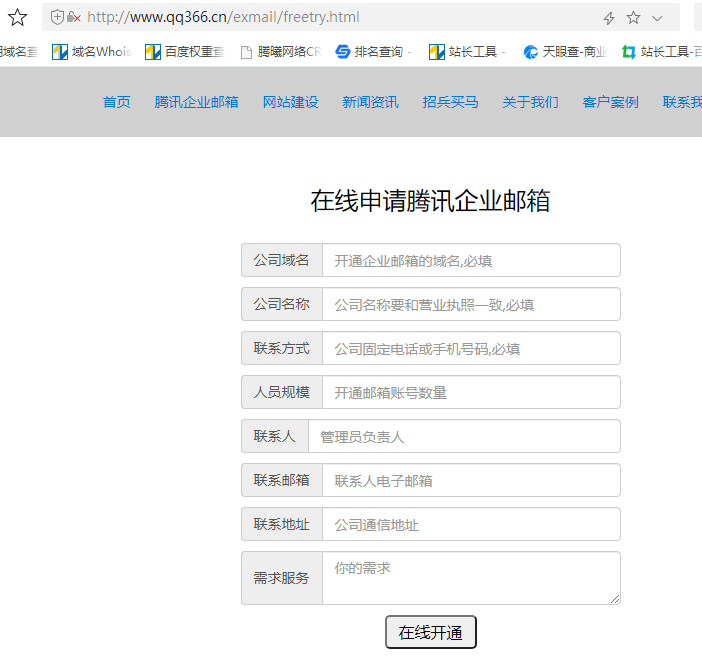
Task: Expand the address bar dropdown chevron
Action: pos(657,18)
